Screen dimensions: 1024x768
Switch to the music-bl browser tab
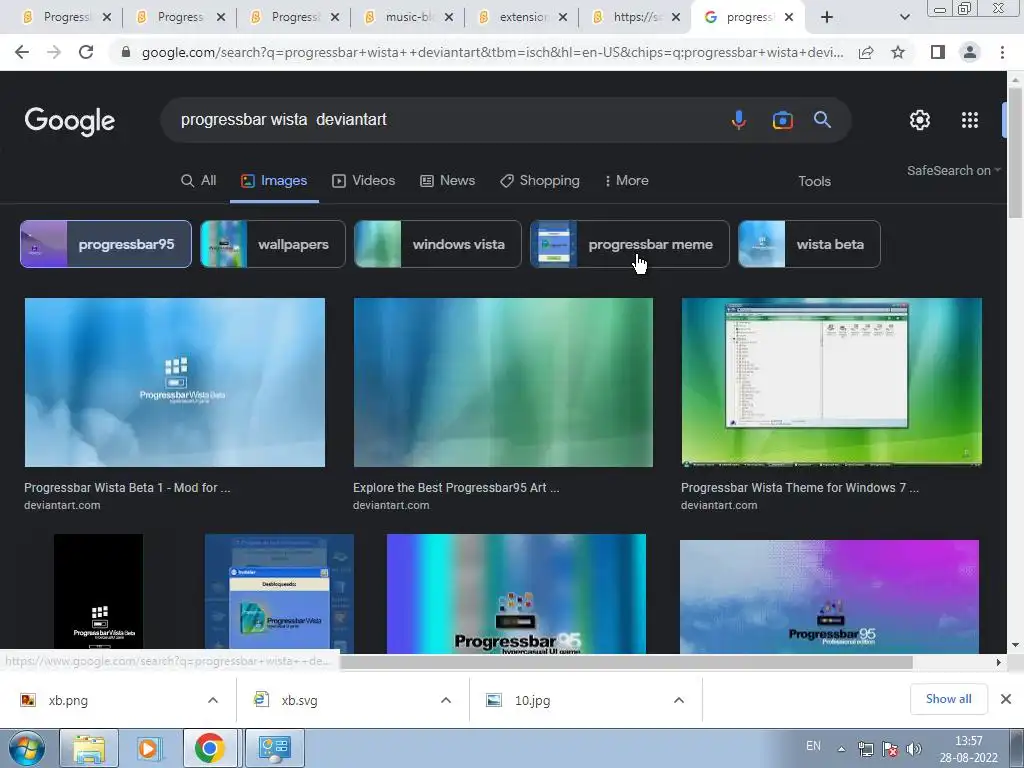[x=400, y=17]
